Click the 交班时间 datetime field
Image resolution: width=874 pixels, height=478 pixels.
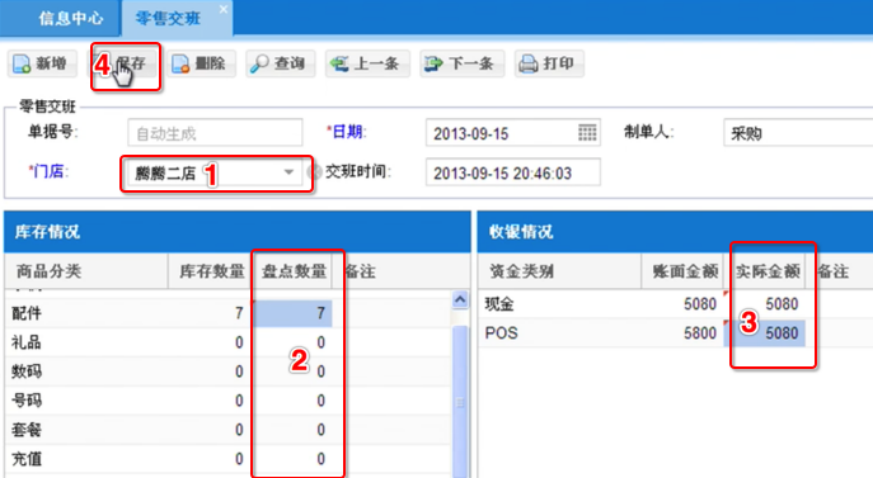click(x=513, y=172)
